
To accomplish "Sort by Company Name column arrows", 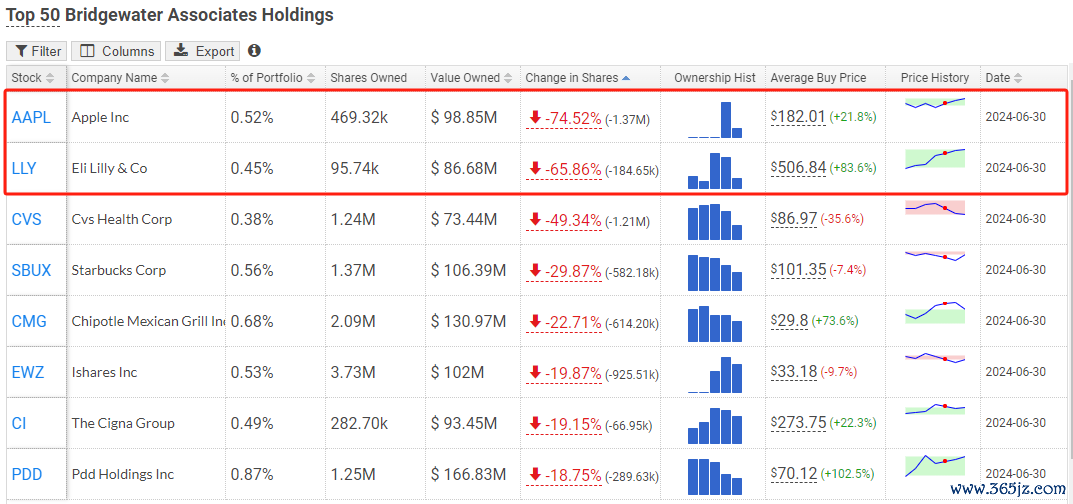I will (165, 78).
